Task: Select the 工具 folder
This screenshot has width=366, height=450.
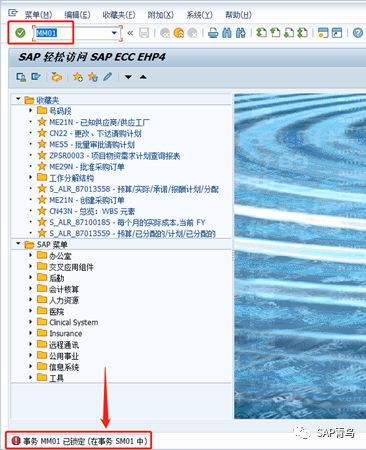Action: (x=56, y=378)
